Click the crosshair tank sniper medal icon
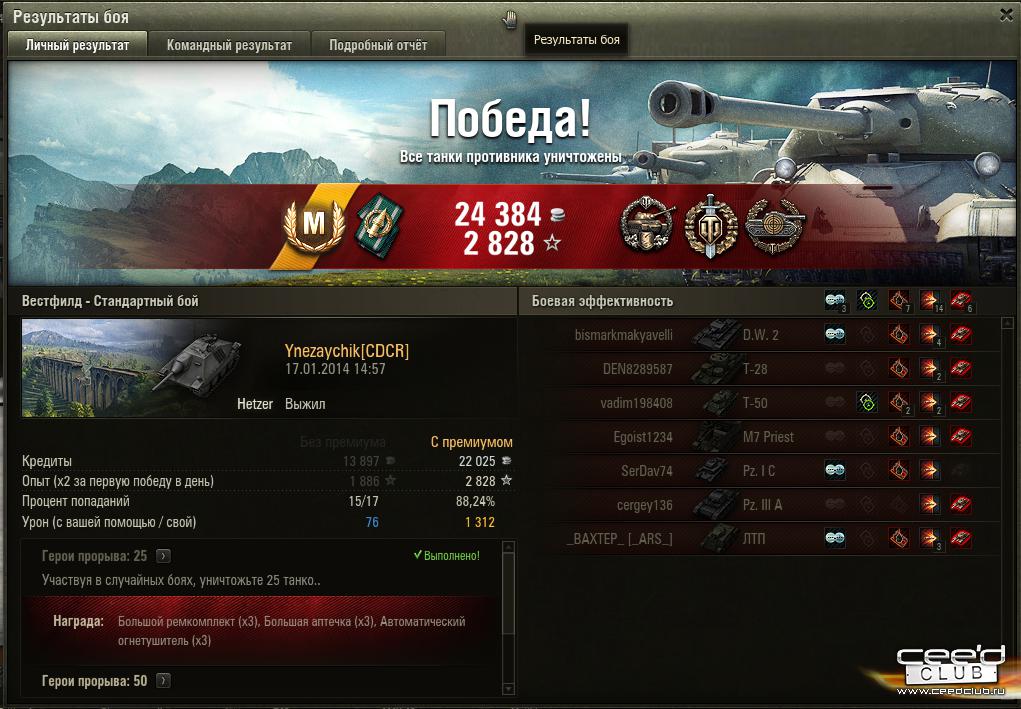The height and width of the screenshot is (709, 1021). [x=774, y=225]
